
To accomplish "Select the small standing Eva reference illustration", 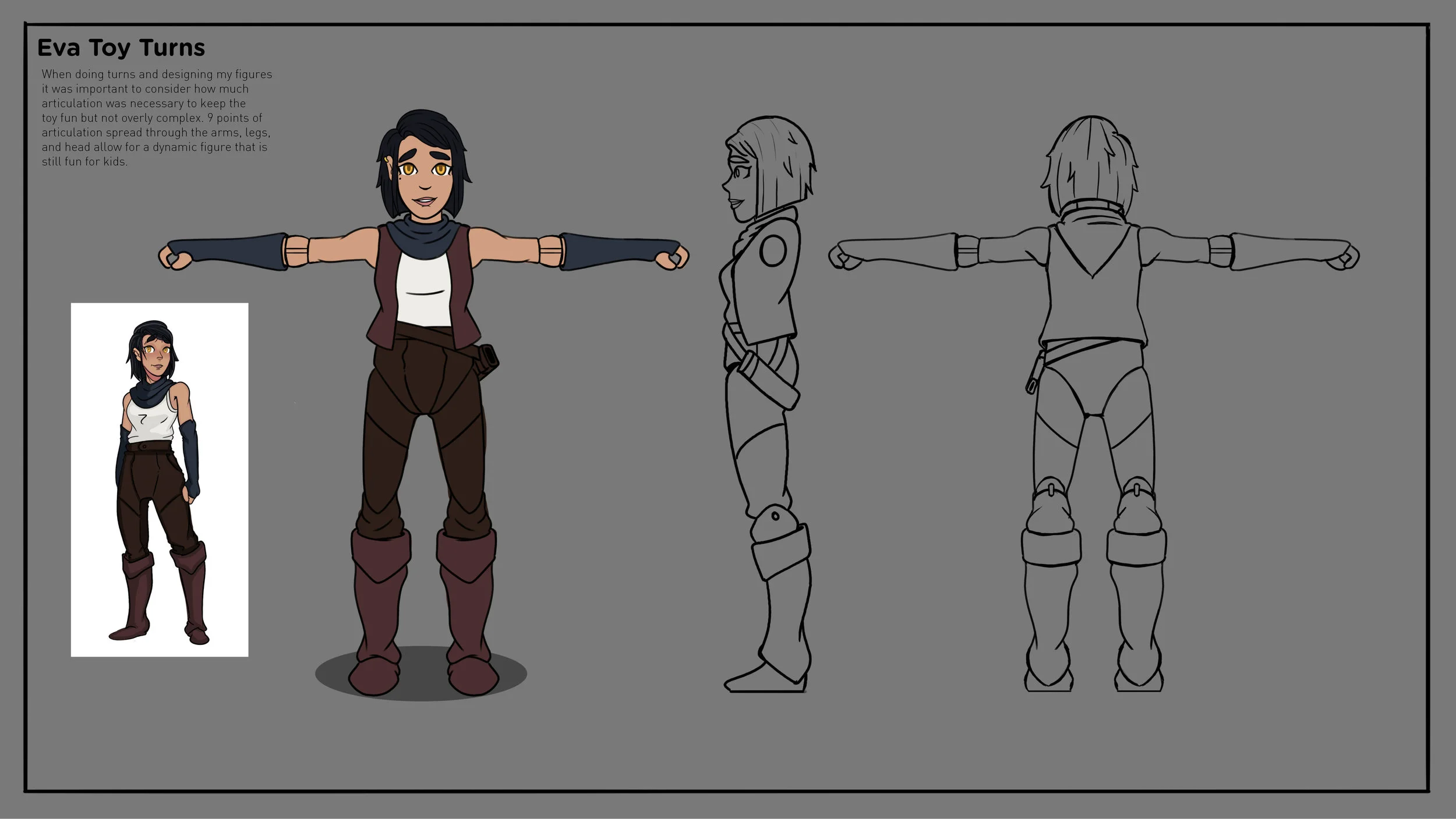I will click(x=160, y=480).
